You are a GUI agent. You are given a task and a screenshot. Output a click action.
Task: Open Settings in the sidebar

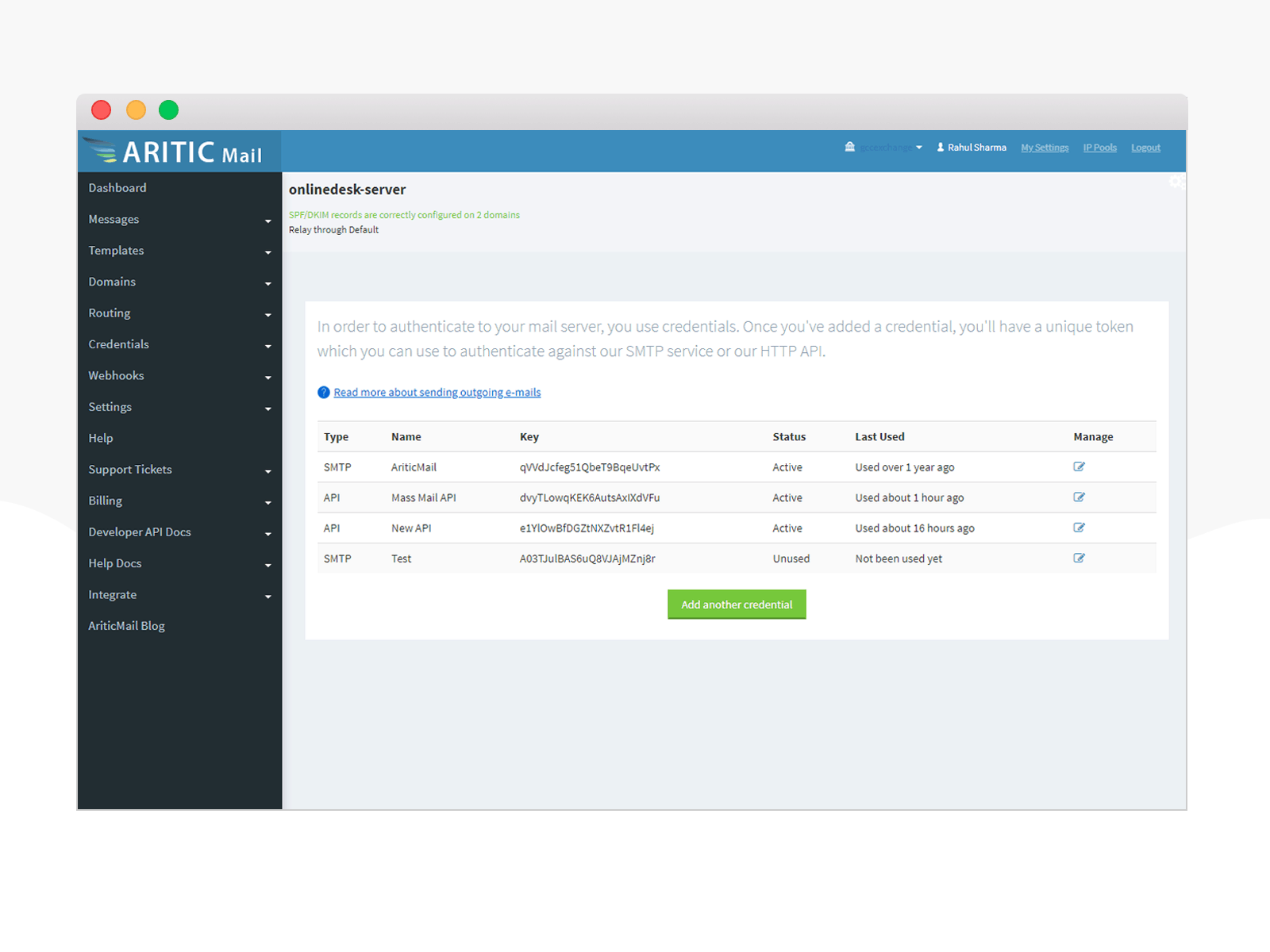click(110, 407)
